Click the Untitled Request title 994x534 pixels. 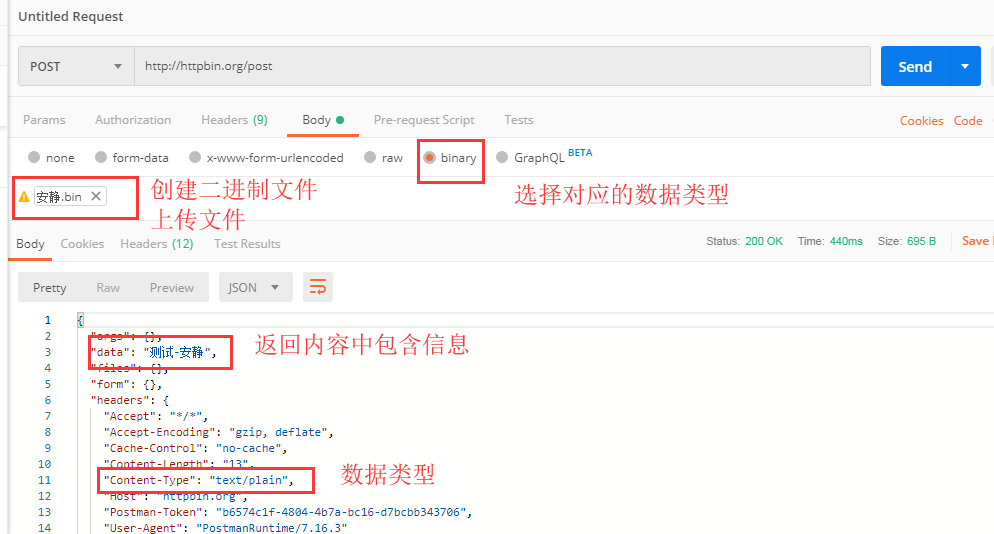[70, 16]
